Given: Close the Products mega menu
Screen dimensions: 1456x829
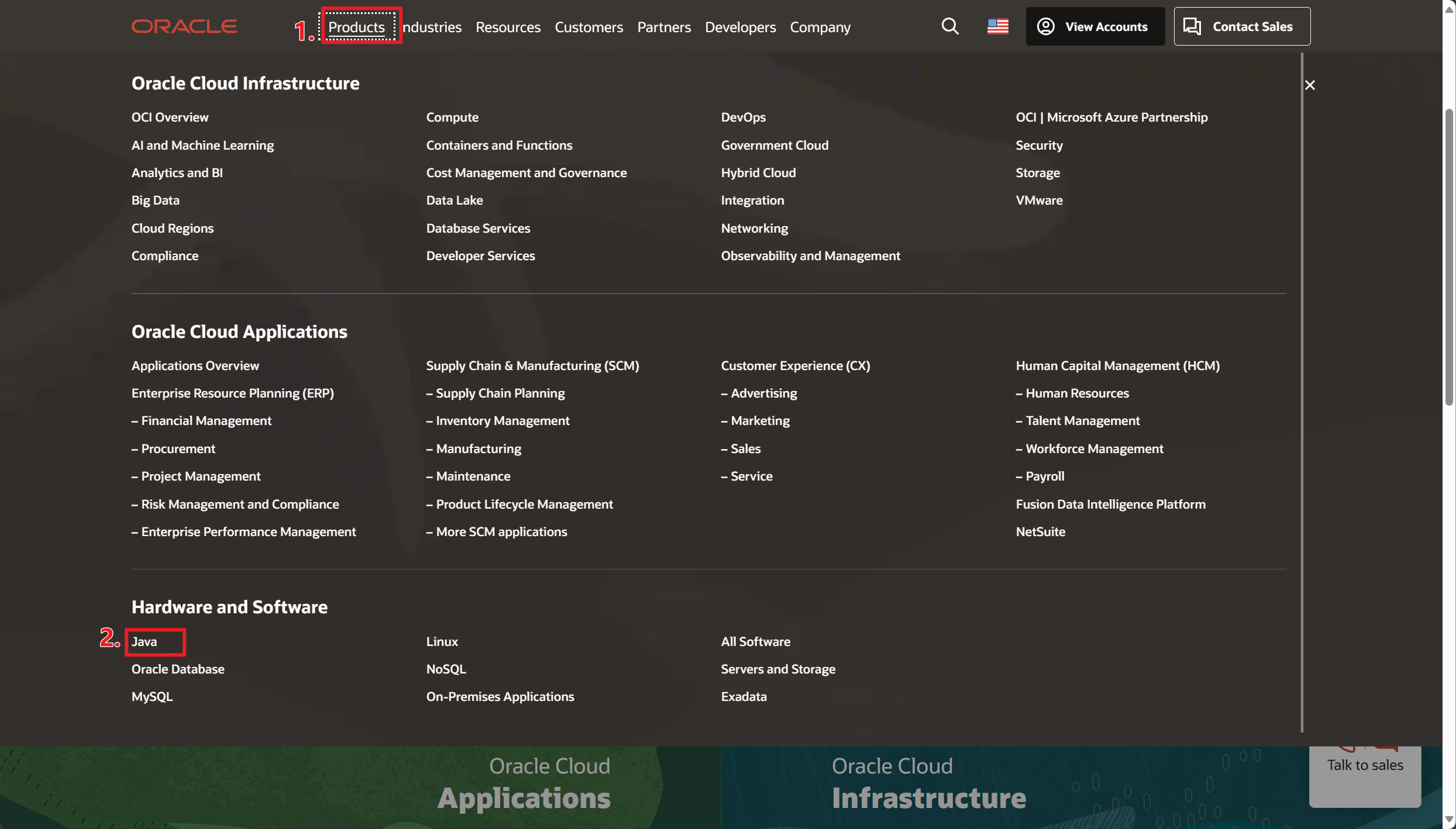Looking at the screenshot, I should coord(1310,85).
